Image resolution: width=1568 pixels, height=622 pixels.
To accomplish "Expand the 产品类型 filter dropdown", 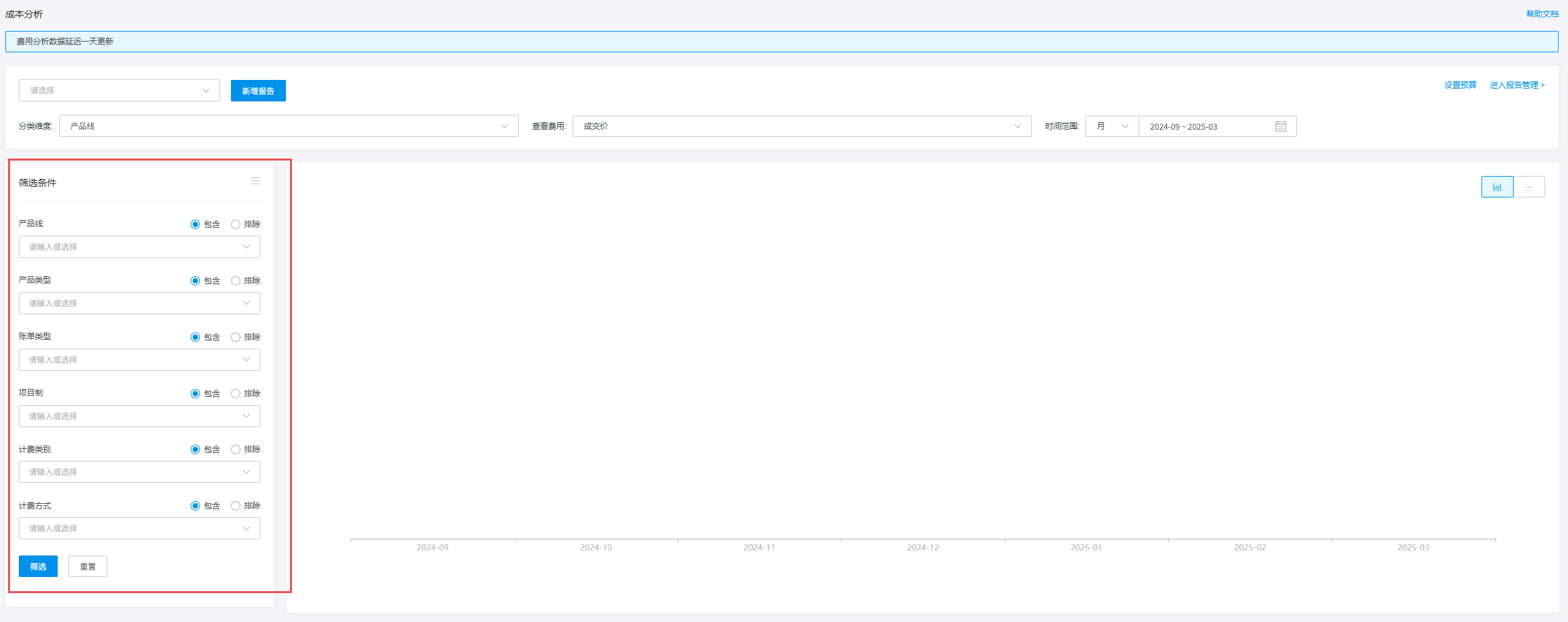I will point(140,304).
